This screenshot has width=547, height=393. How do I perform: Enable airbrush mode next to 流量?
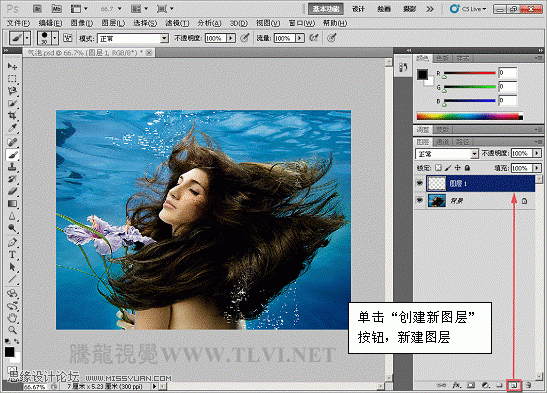tap(314, 38)
